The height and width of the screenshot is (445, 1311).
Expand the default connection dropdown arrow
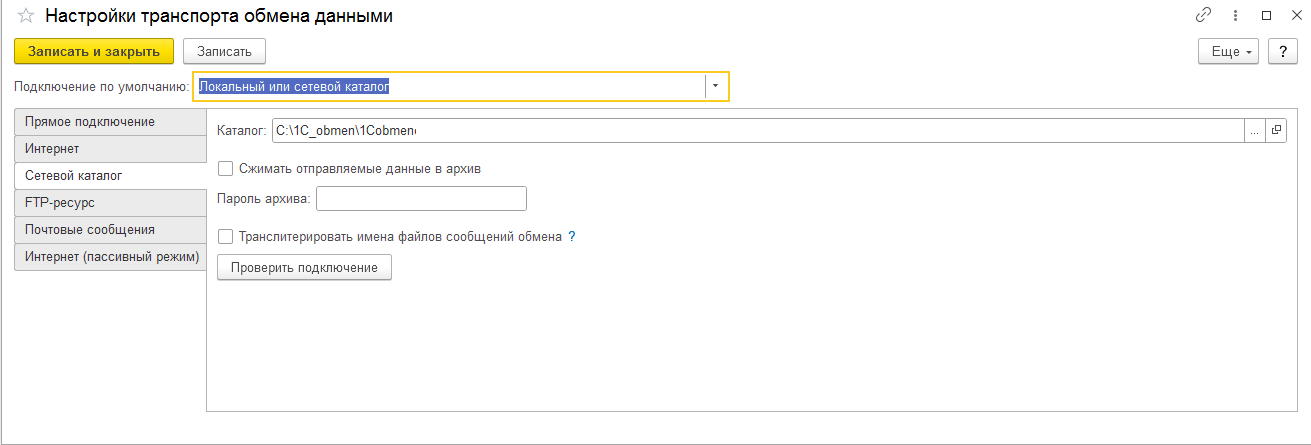(x=716, y=87)
